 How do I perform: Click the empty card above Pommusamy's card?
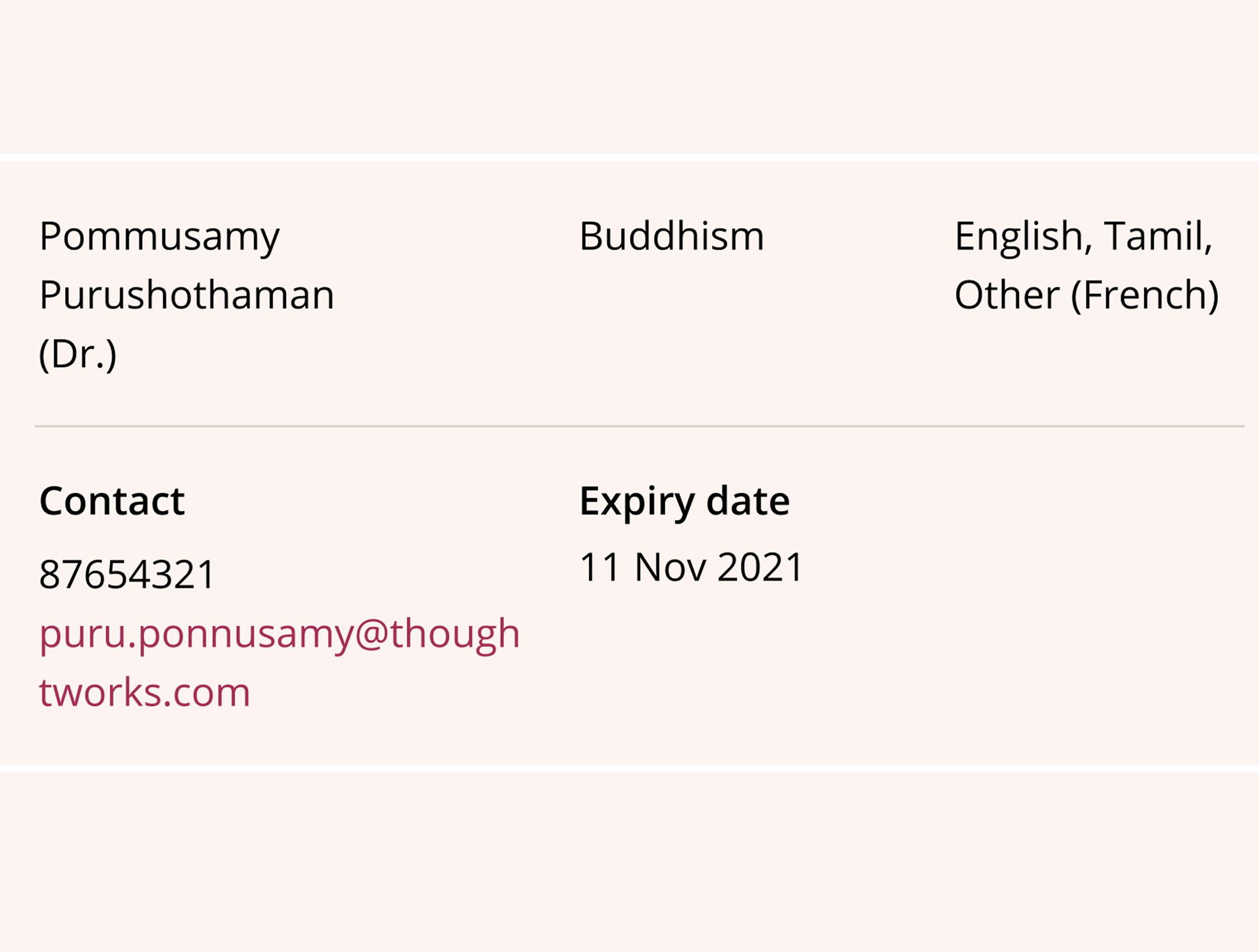point(630,76)
